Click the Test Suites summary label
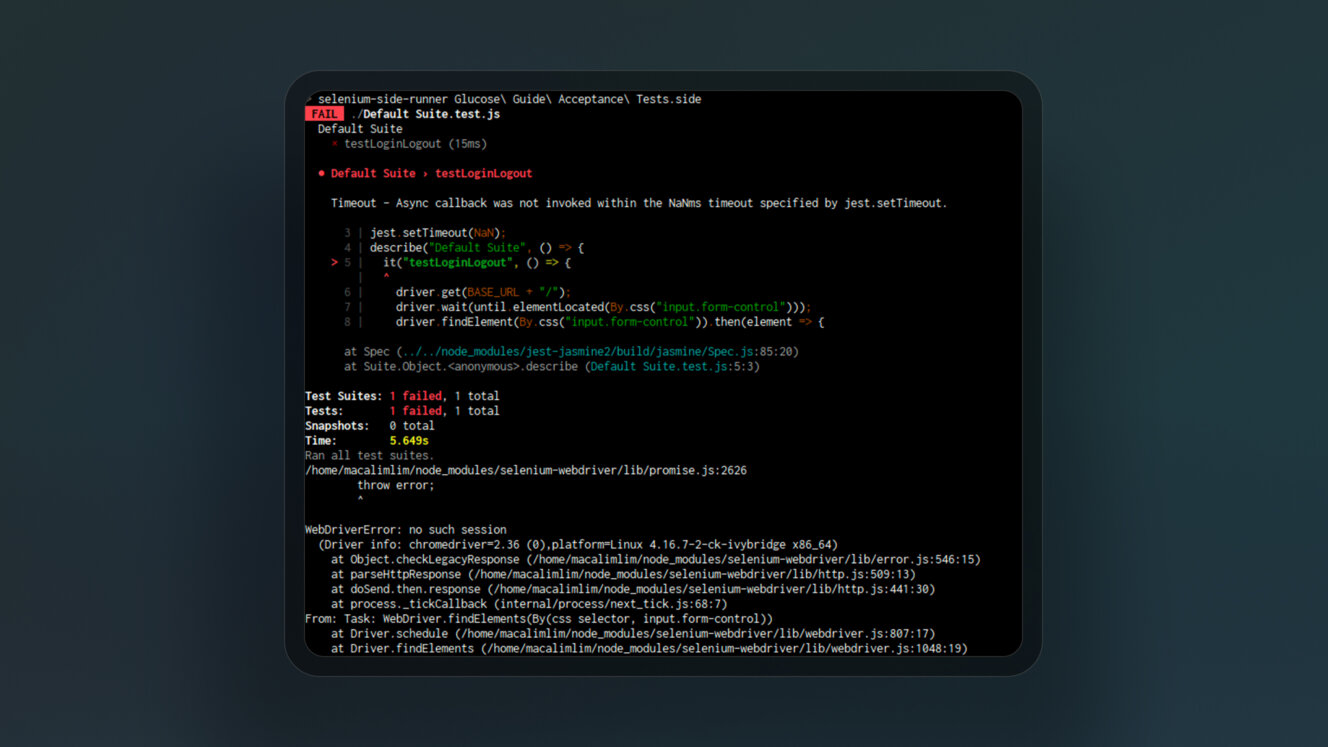1328x747 pixels. [x=343, y=396]
